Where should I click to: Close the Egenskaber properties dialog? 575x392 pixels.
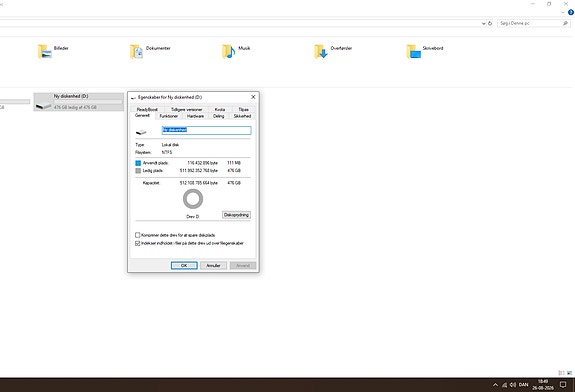[253, 97]
